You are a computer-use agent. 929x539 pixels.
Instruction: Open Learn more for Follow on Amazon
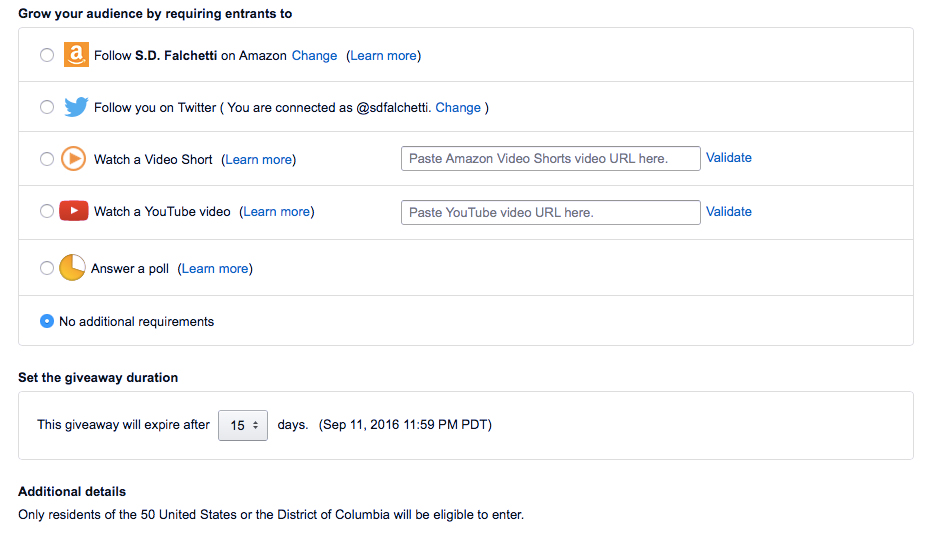coord(383,56)
